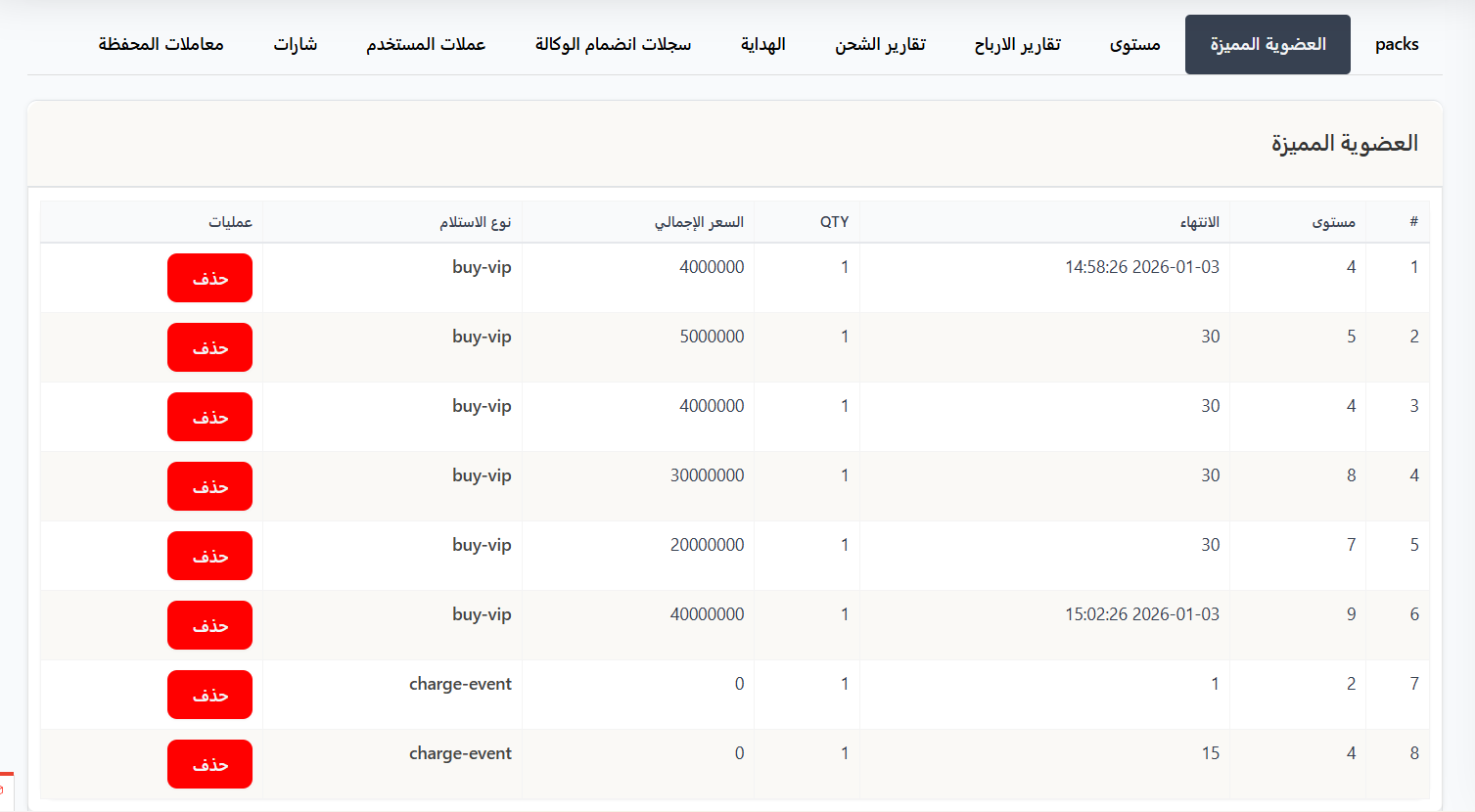Click the price 4000000 in row 3
The width and height of the screenshot is (1475, 812).
[712, 406]
